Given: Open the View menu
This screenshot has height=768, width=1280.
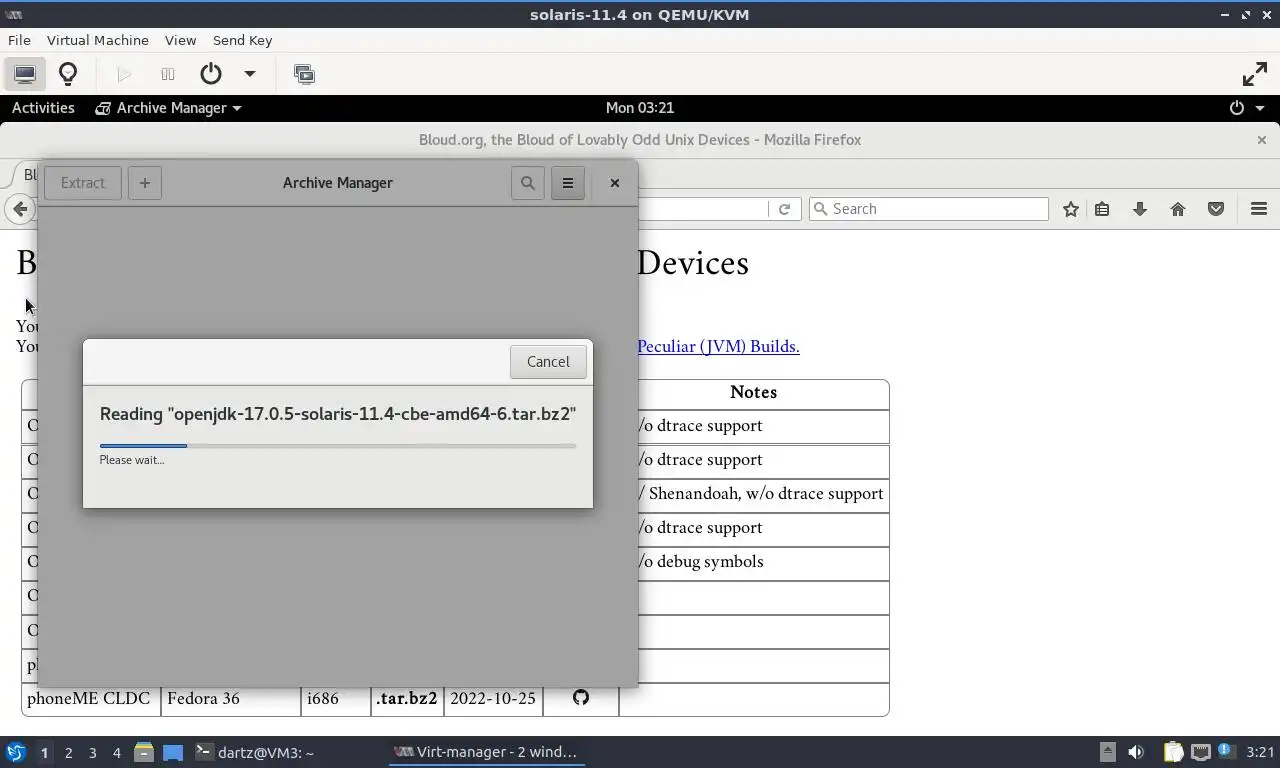Looking at the screenshot, I should coord(180,40).
